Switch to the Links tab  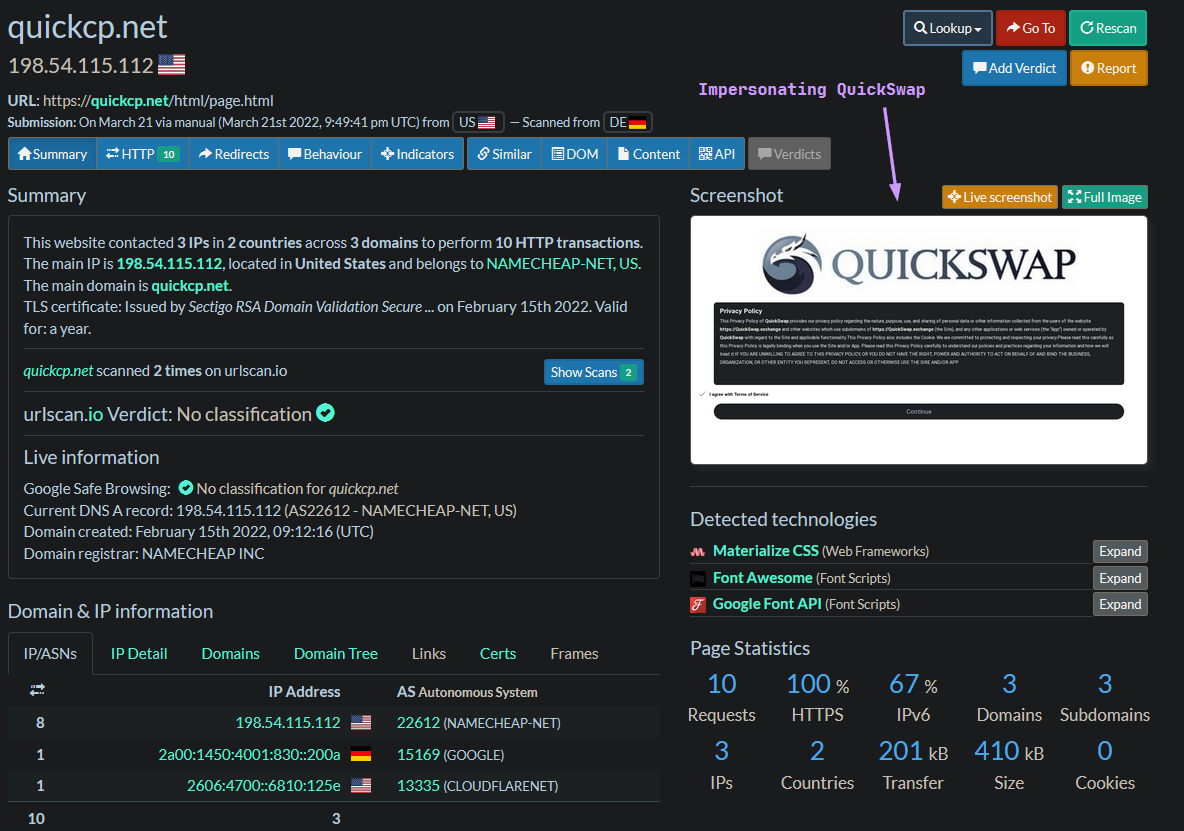pyautogui.click(x=429, y=654)
